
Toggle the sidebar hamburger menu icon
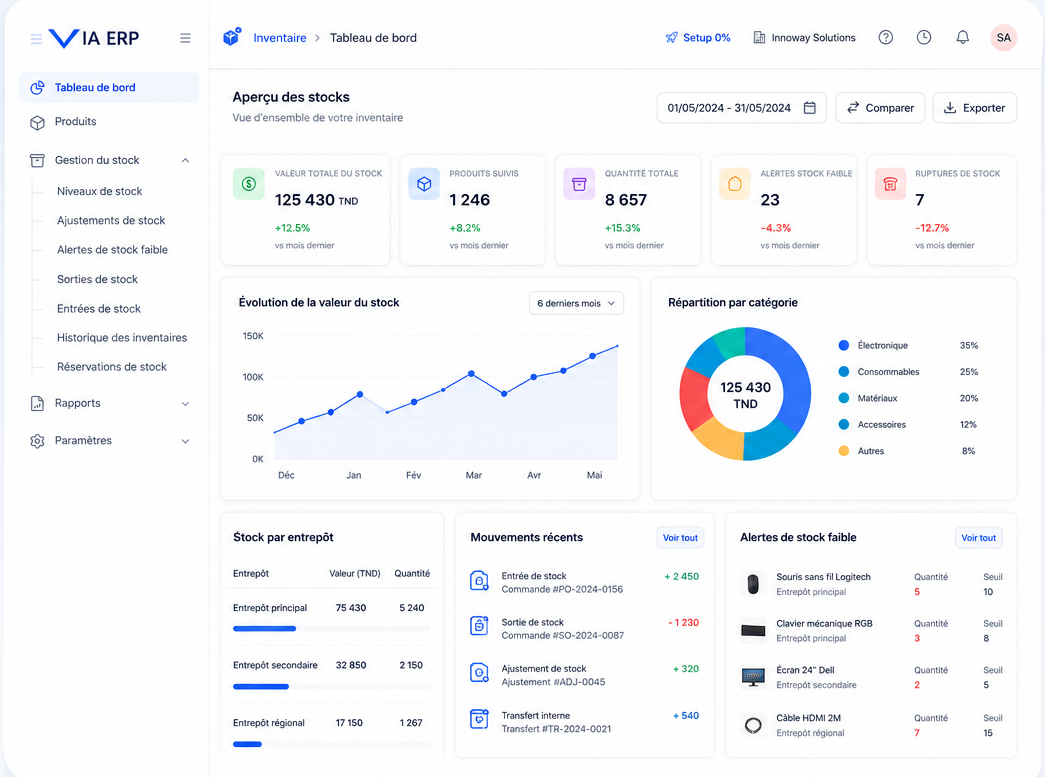[x=185, y=39]
